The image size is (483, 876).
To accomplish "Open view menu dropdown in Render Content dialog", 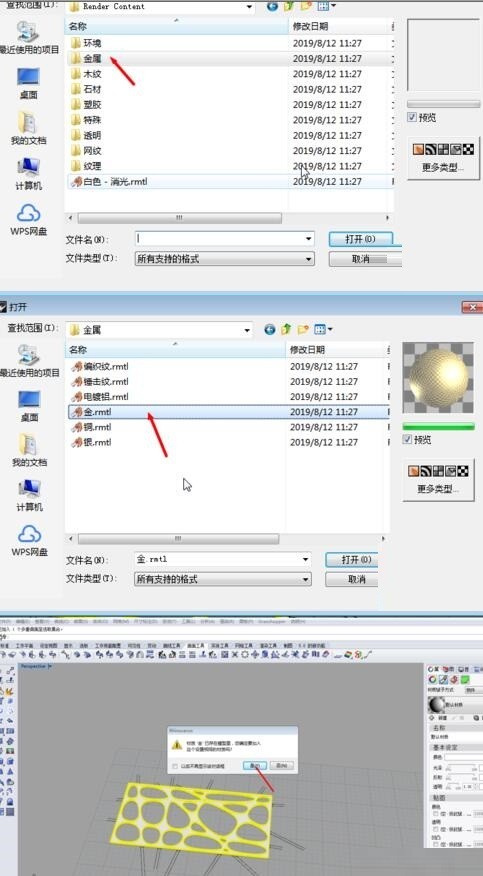I will coord(334,6).
